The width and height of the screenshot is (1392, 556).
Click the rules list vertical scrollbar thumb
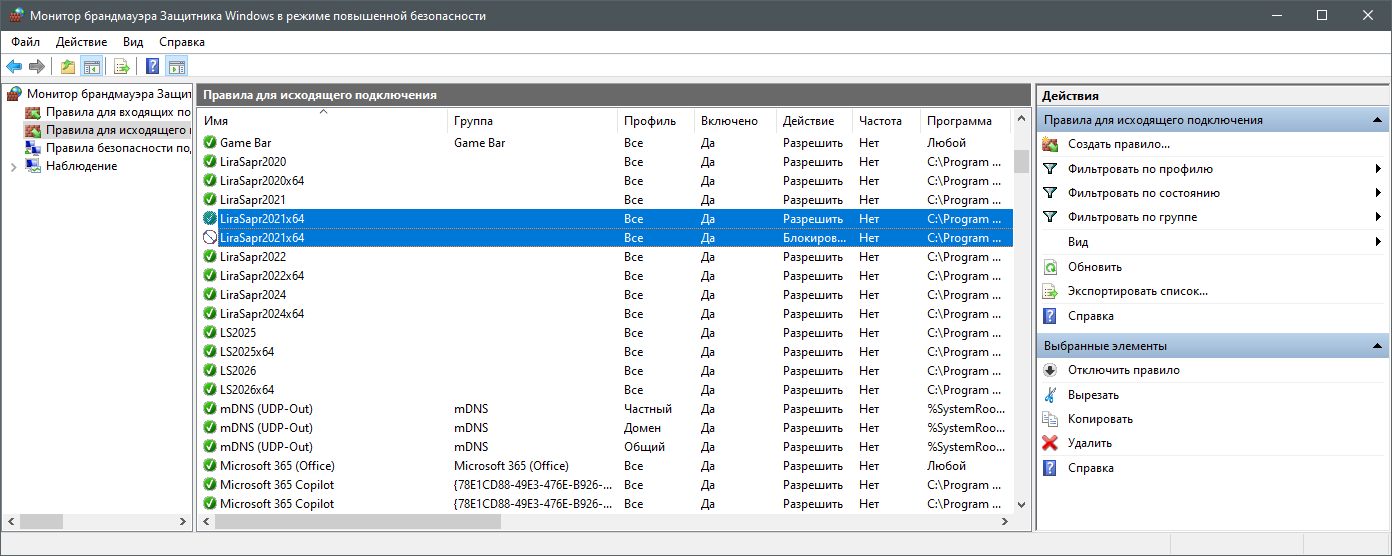pos(1021,161)
